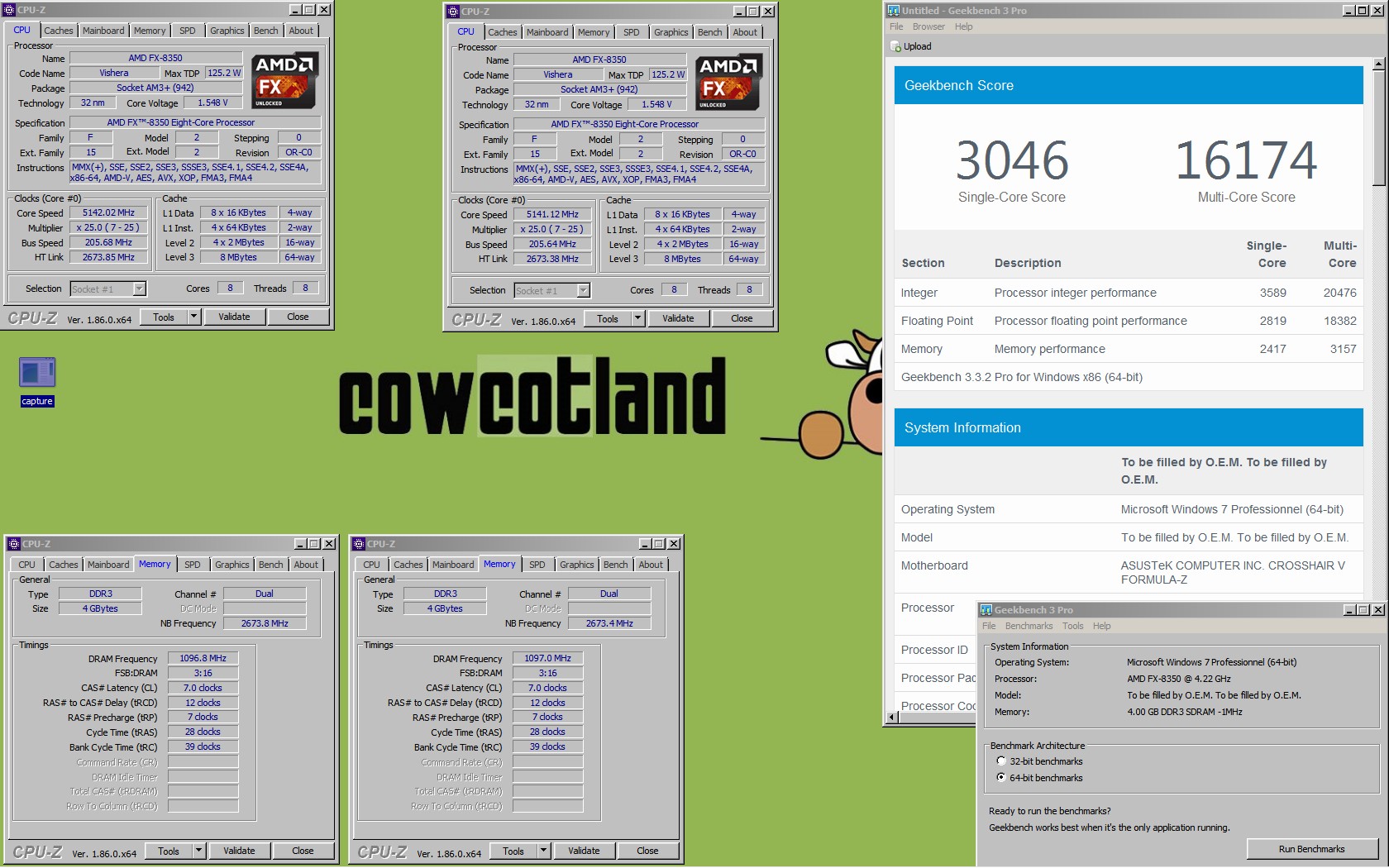
Task: Click Core Speed value 5142.02 MHz
Action: [x=108, y=212]
